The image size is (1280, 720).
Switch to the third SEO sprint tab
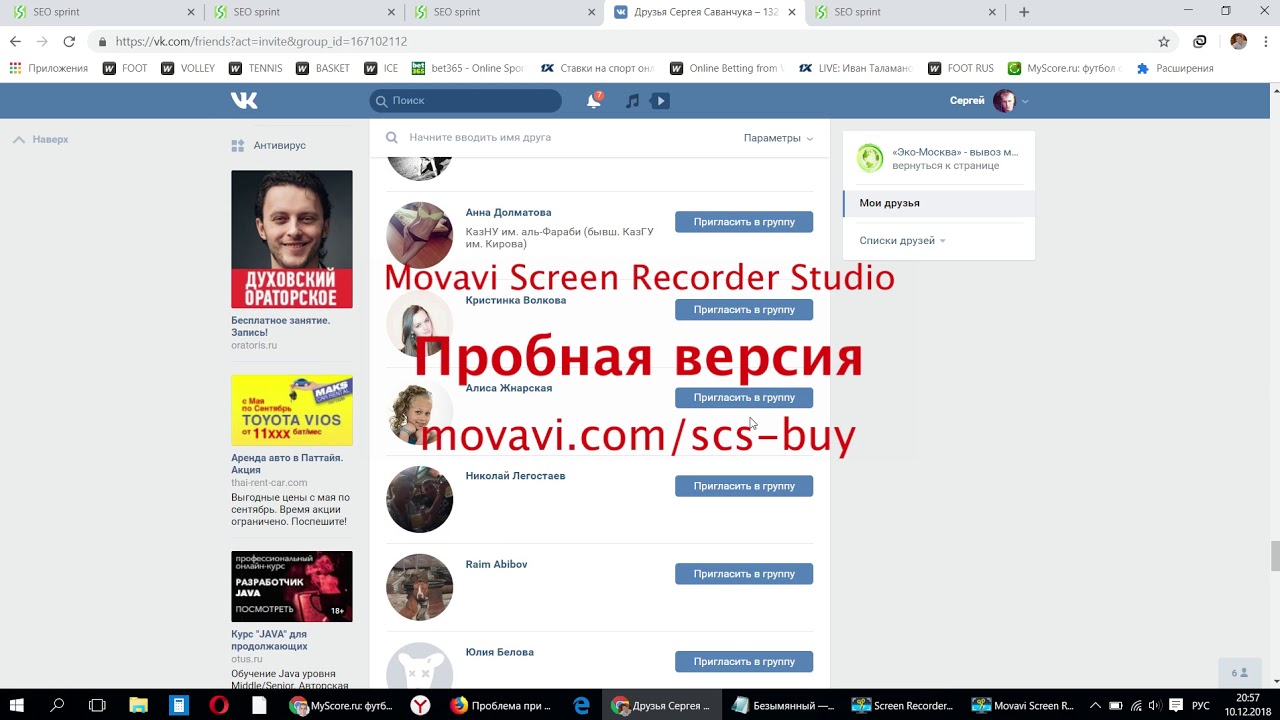502,12
